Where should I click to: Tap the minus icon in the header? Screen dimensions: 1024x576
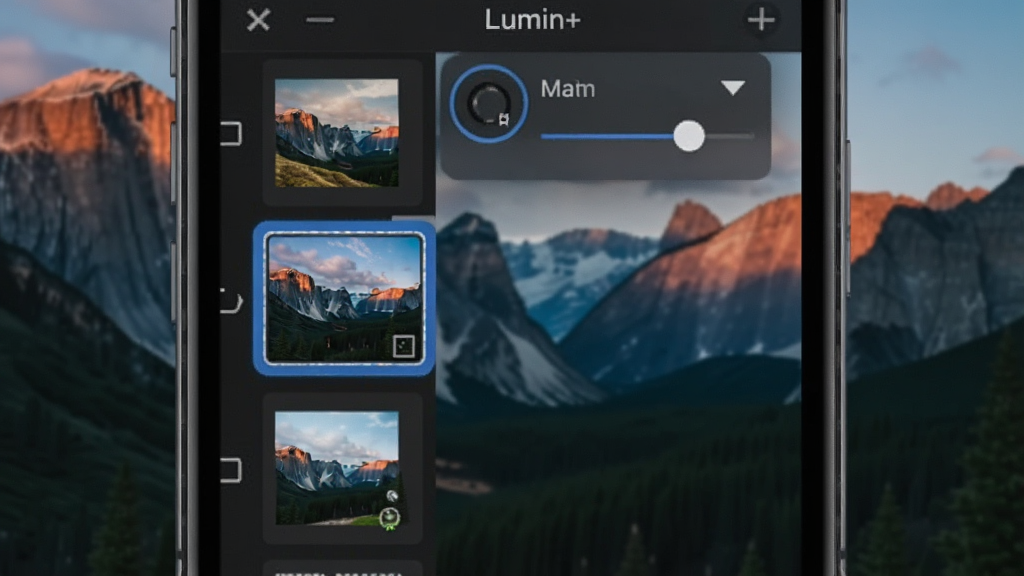coord(320,20)
